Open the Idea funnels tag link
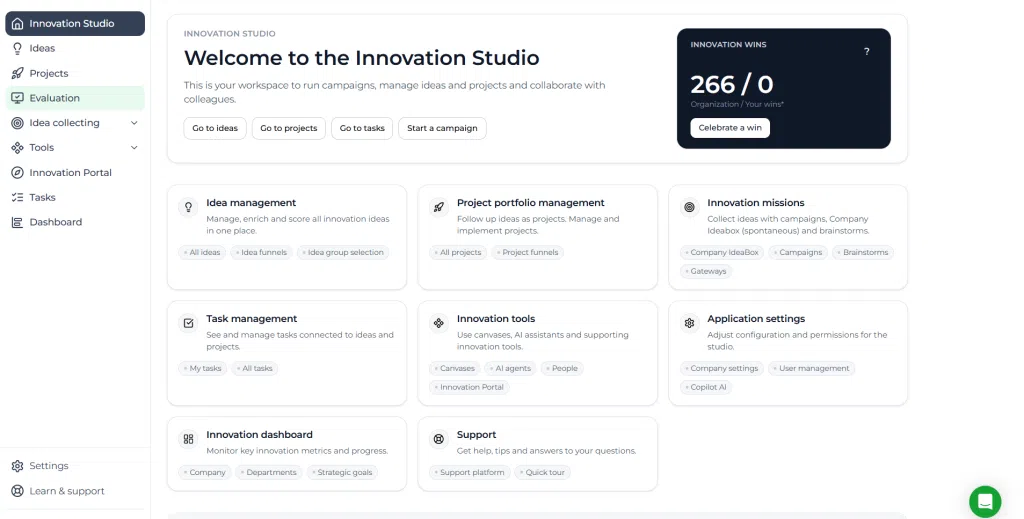Viewport: 1024px width, 519px height. coord(261,253)
